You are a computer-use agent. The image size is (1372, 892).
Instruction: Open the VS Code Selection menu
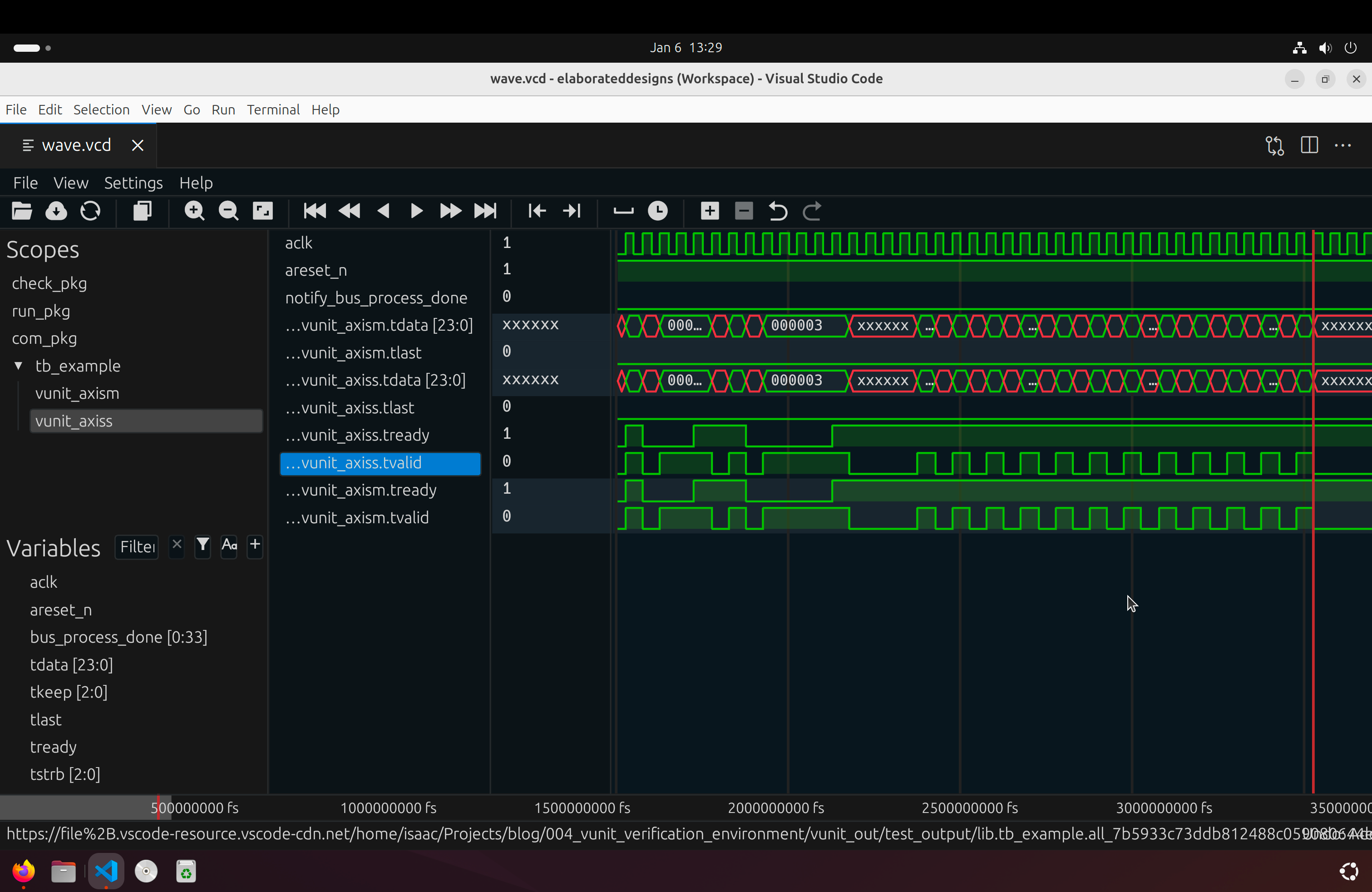pyautogui.click(x=101, y=109)
